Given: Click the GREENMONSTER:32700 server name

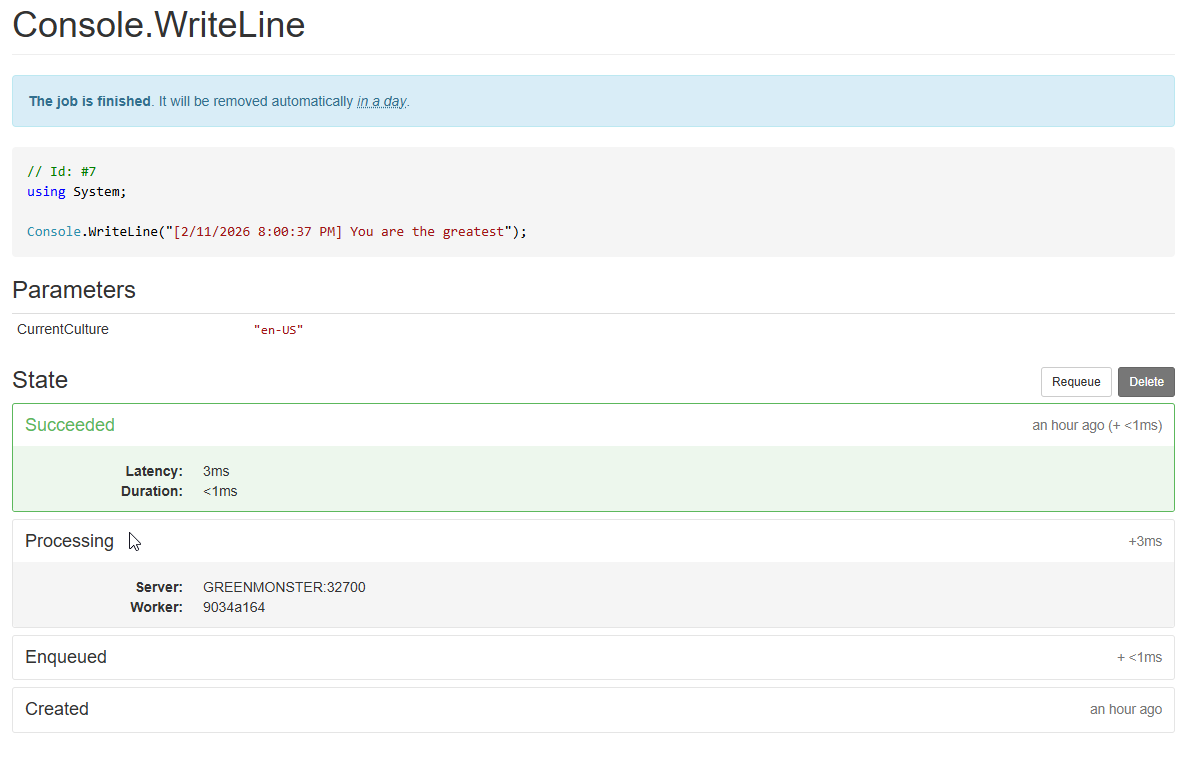Looking at the screenshot, I should (284, 587).
